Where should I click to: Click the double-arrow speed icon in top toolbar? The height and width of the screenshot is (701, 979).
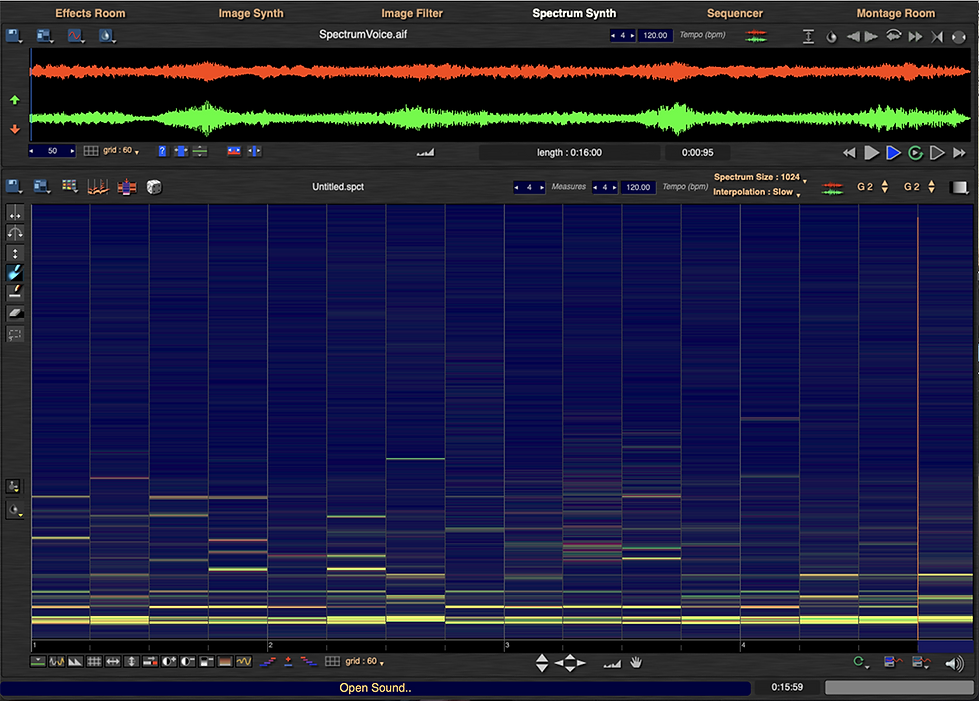915,36
